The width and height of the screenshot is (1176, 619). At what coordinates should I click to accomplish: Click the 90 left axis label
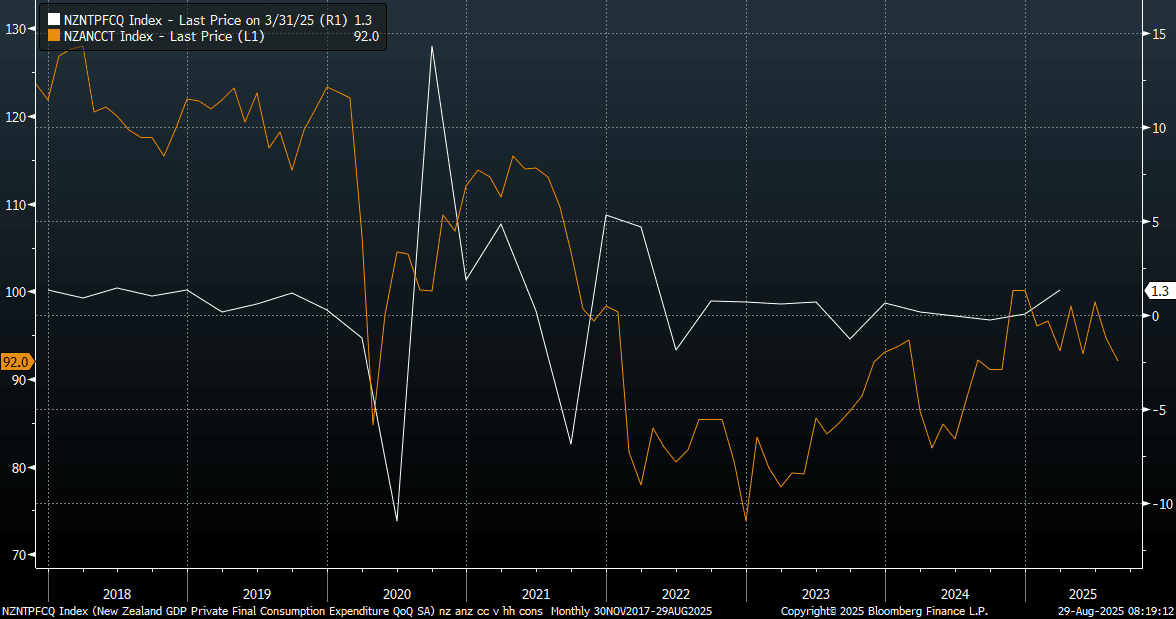click(x=18, y=380)
